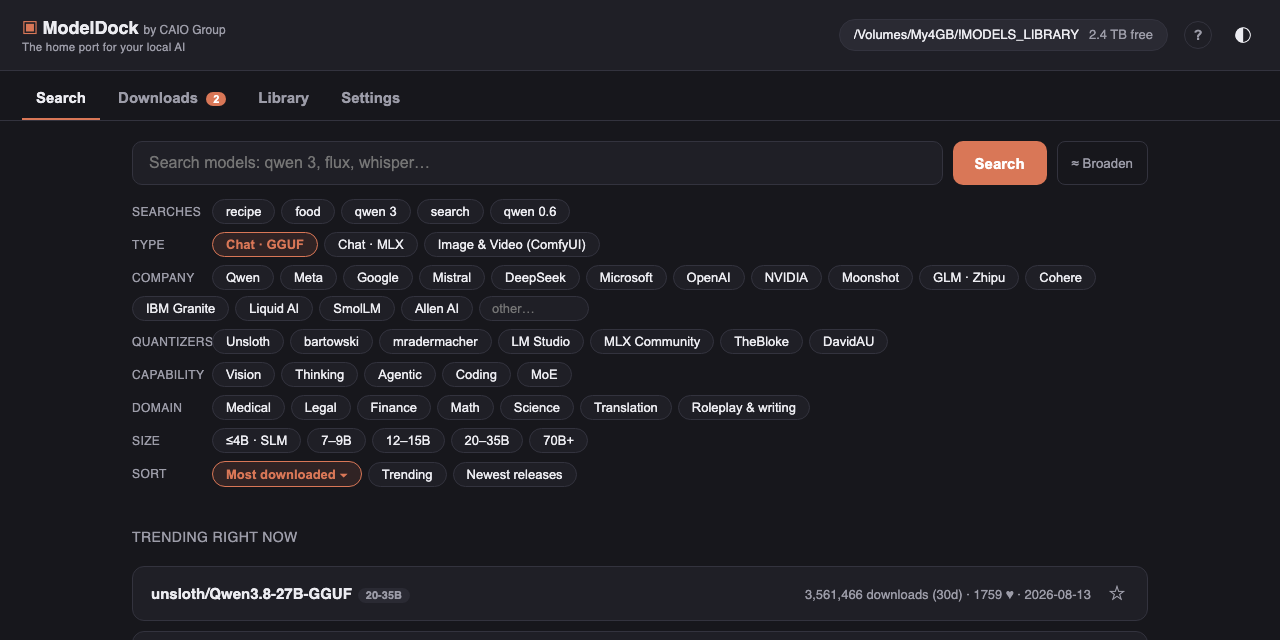Click the orange Search button

[999, 163]
